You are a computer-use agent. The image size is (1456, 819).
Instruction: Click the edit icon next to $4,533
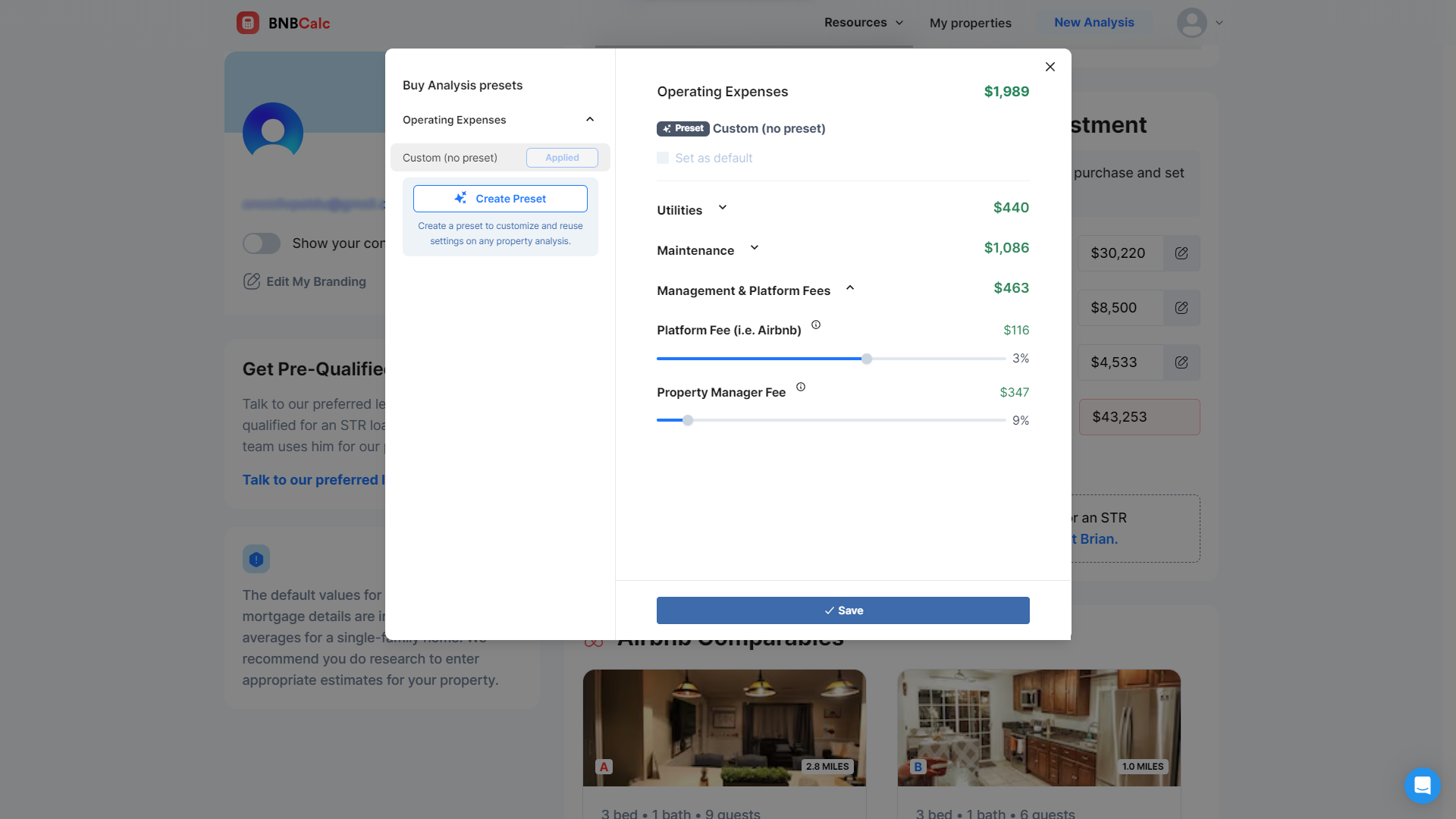1181,362
